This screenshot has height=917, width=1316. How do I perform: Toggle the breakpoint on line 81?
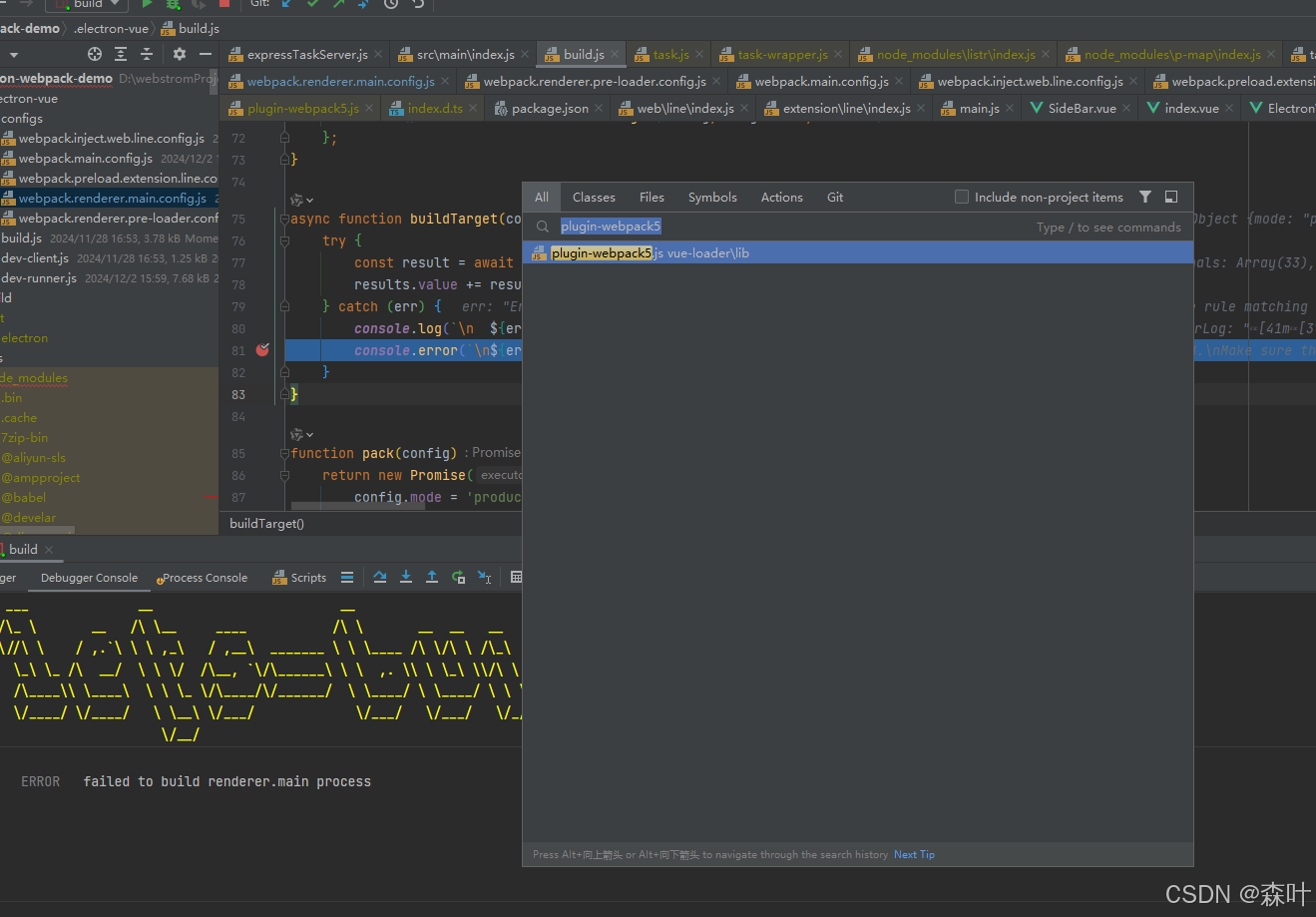click(x=262, y=350)
